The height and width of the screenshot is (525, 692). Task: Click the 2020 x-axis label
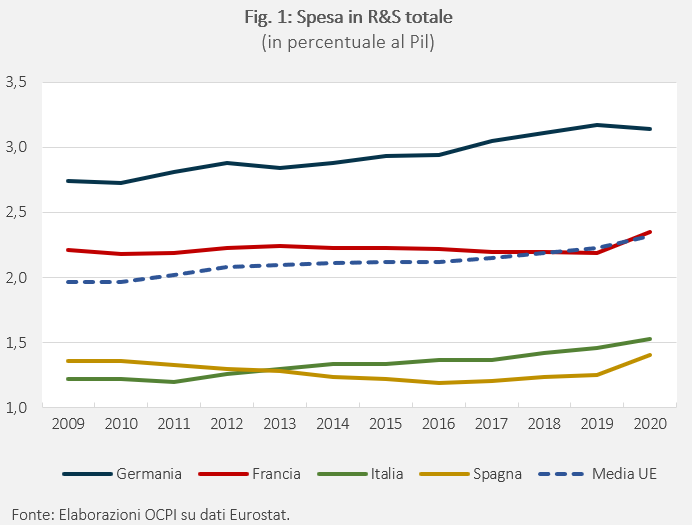(650, 424)
